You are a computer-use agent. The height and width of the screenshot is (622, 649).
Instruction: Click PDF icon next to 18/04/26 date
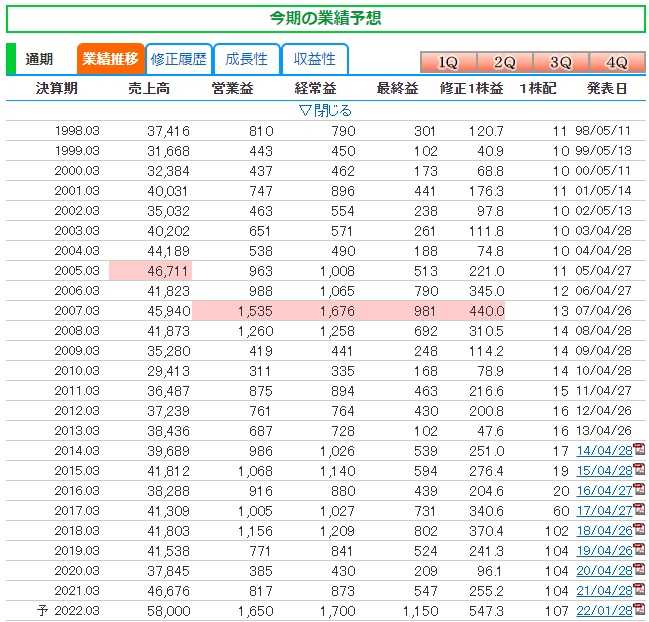[637, 530]
